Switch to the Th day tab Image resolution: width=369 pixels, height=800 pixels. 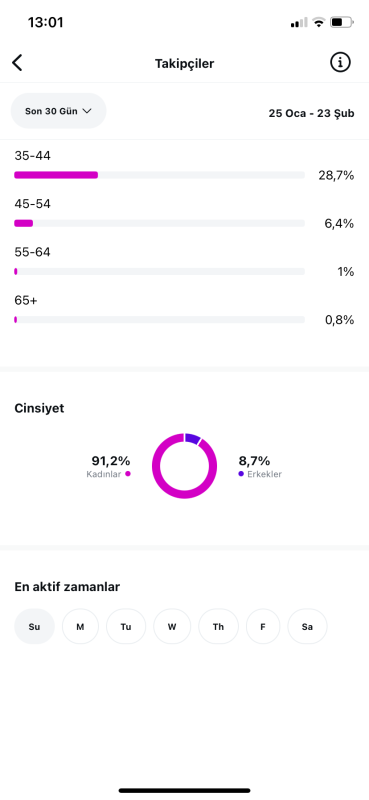[218, 627]
